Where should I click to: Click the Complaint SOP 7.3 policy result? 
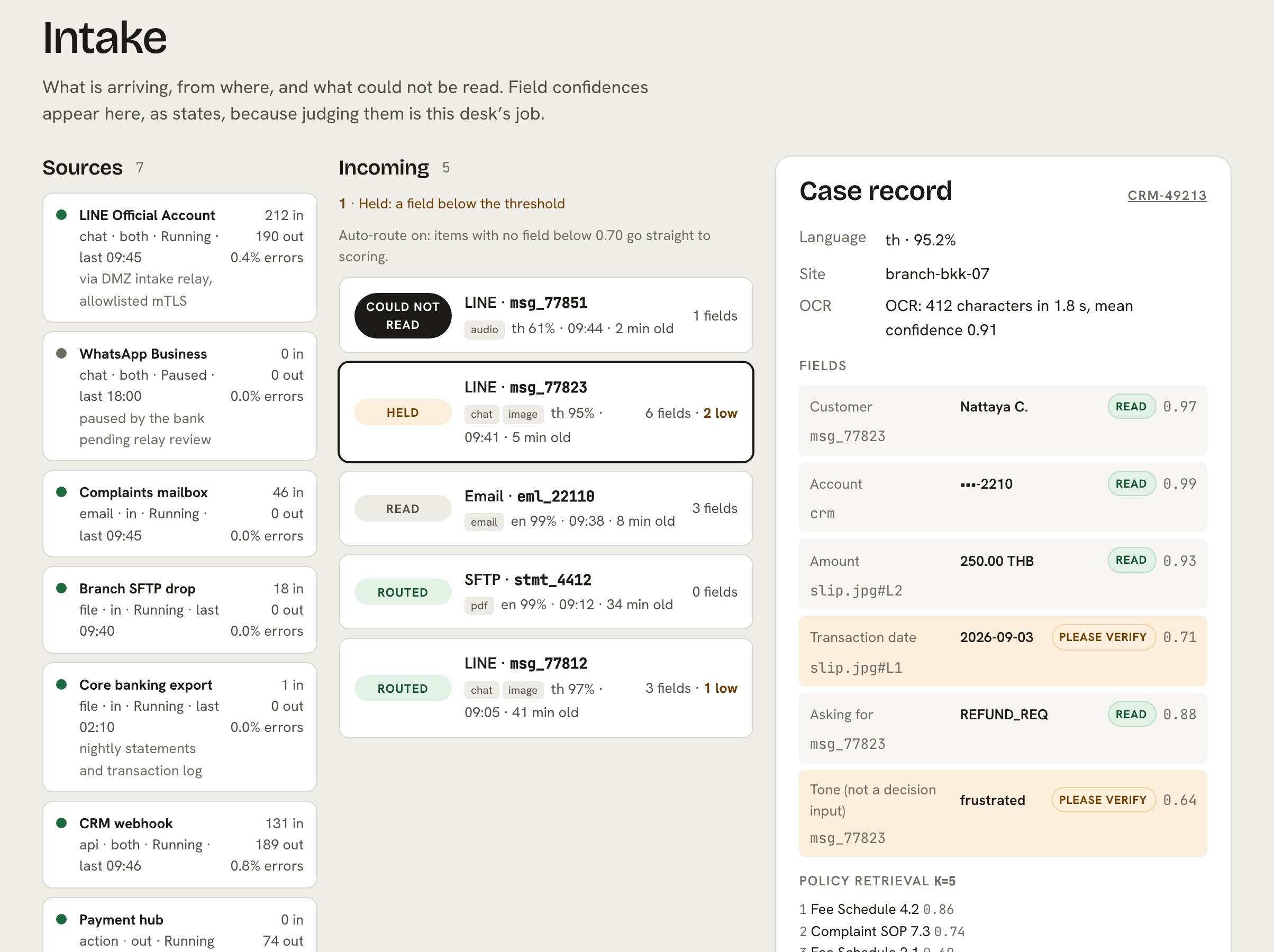coord(882,931)
